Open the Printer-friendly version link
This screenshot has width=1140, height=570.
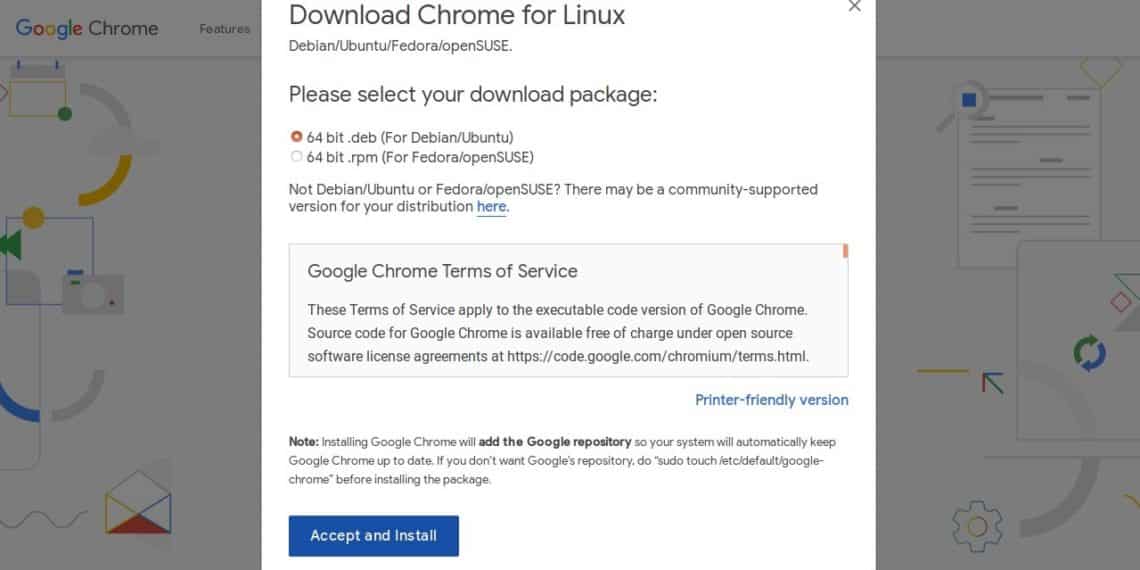771,400
